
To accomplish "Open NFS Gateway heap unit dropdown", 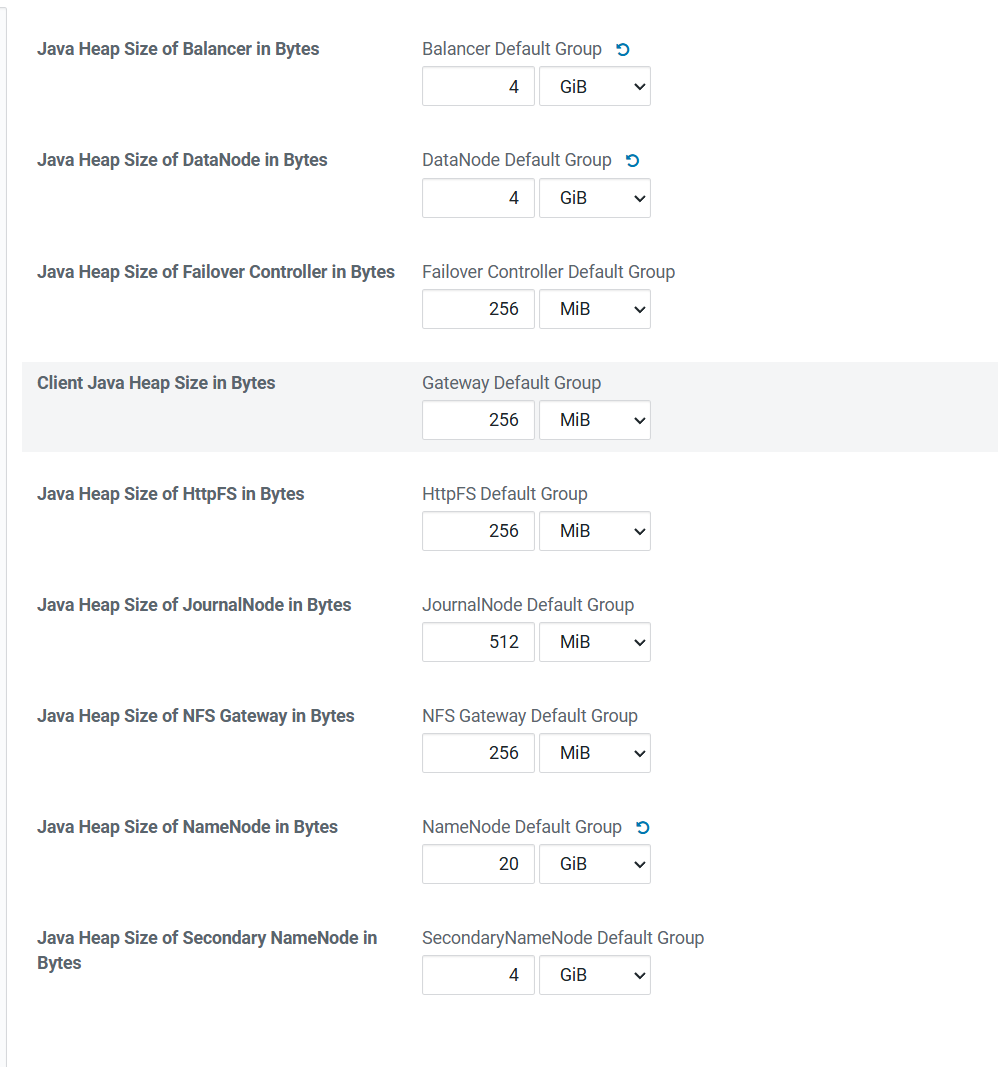I will coord(595,753).
